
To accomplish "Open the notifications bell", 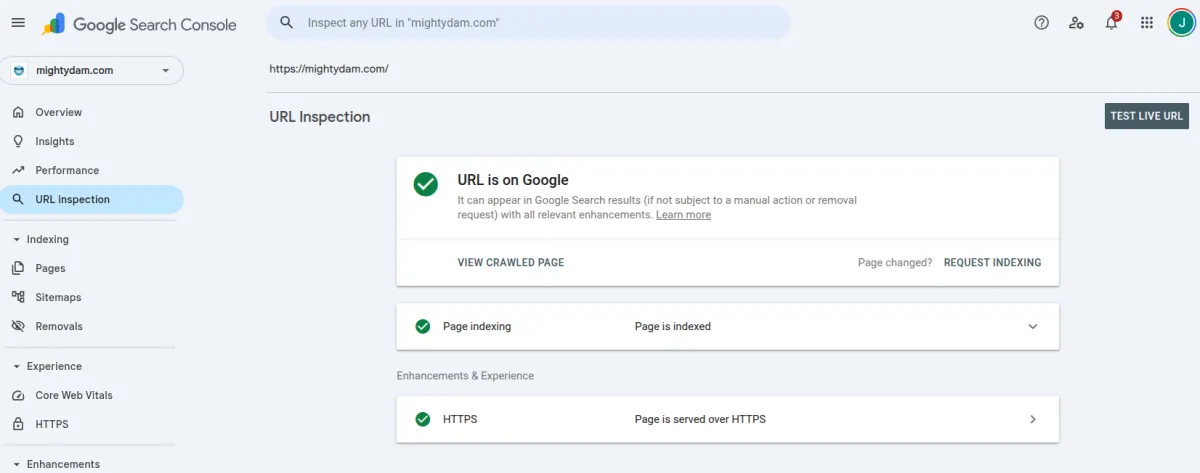I will point(1111,22).
